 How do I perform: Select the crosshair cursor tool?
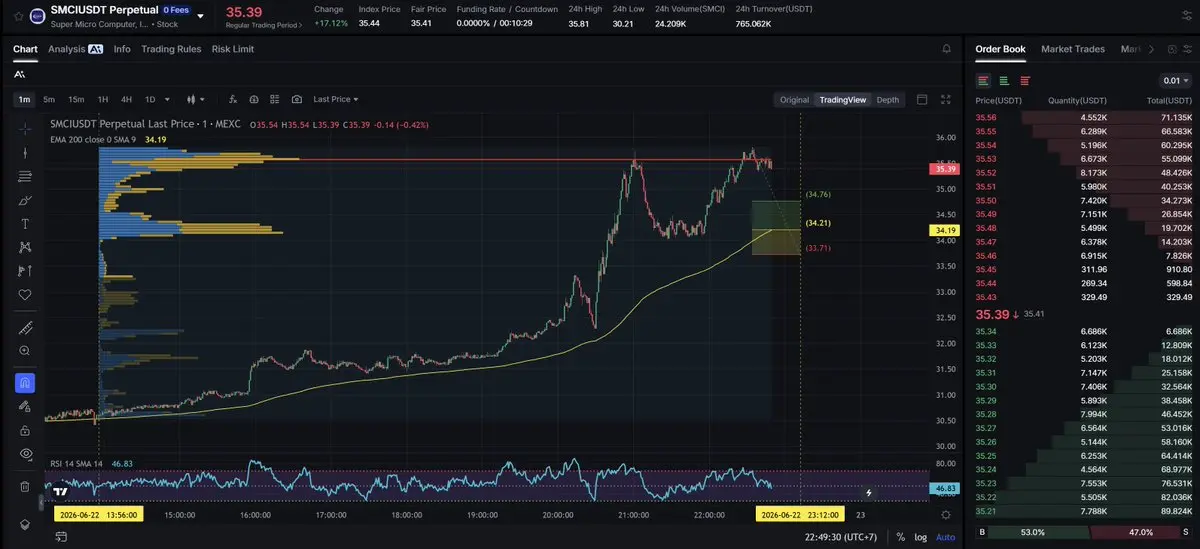click(25, 129)
